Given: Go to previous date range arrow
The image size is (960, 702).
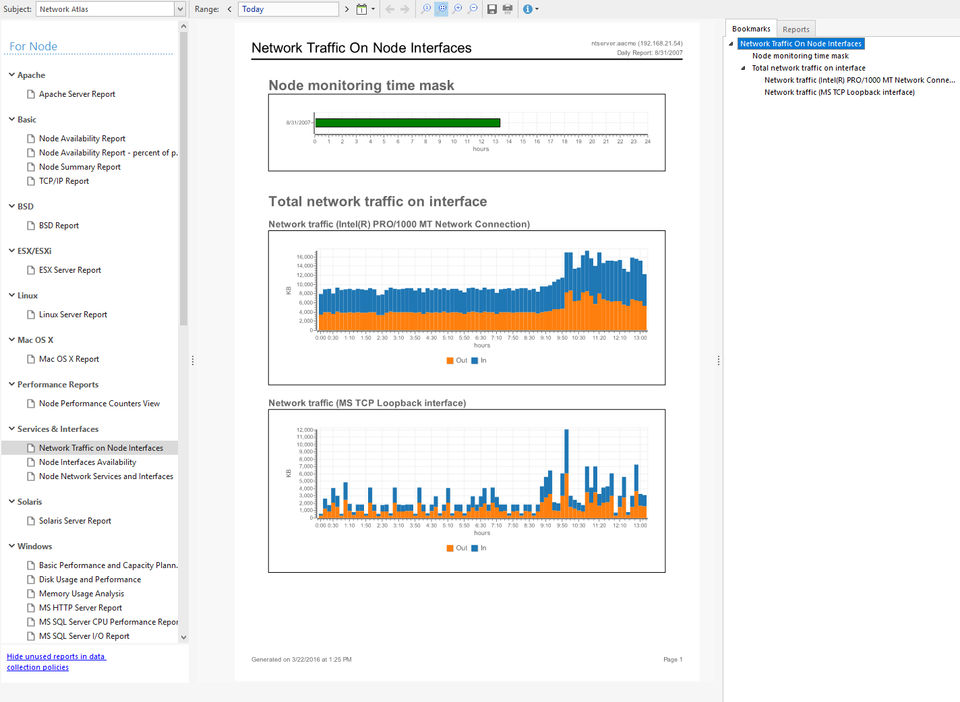Looking at the screenshot, I should pyautogui.click(x=229, y=9).
